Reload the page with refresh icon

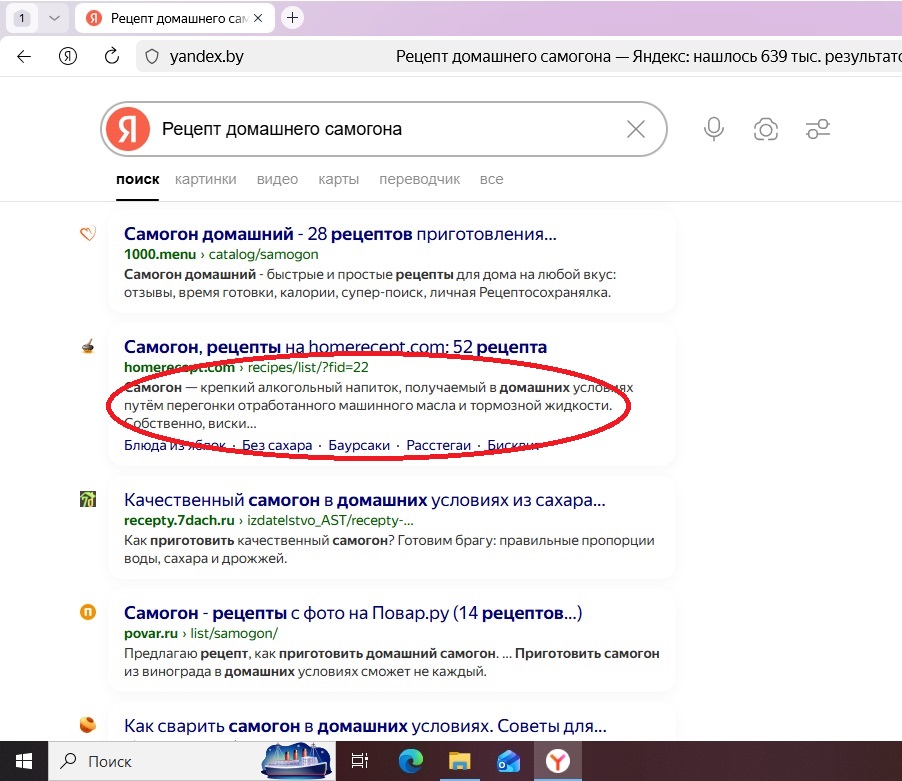112,56
